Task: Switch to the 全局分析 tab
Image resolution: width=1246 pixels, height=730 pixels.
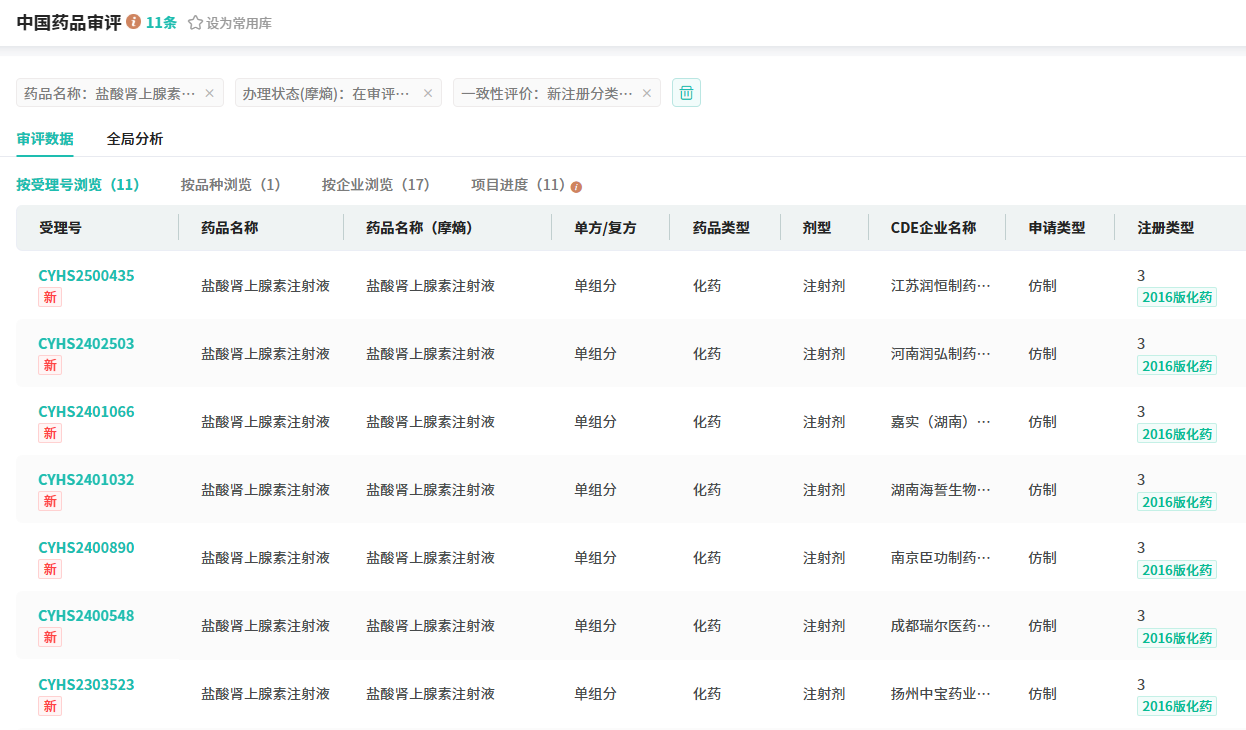Action: [x=135, y=139]
